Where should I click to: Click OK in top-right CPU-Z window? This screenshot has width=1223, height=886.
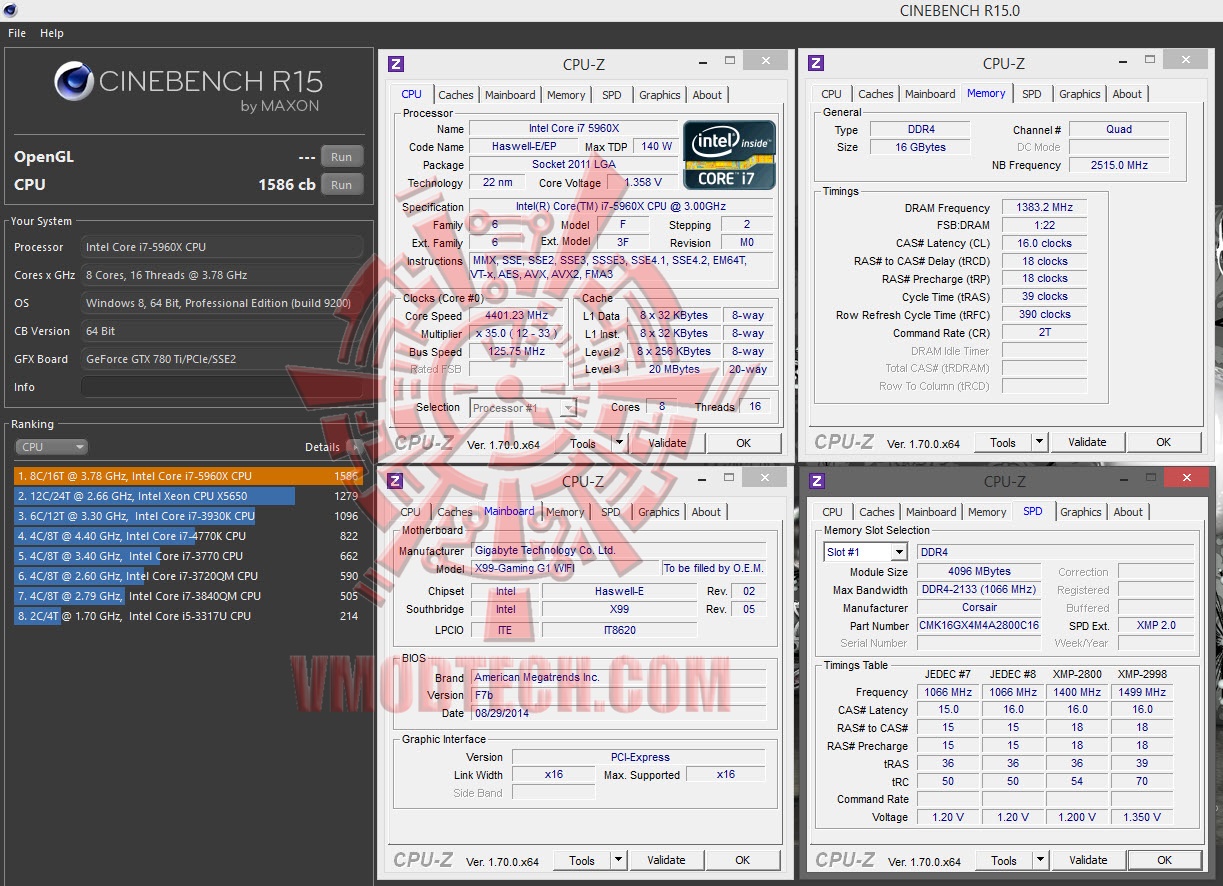pos(1163,442)
